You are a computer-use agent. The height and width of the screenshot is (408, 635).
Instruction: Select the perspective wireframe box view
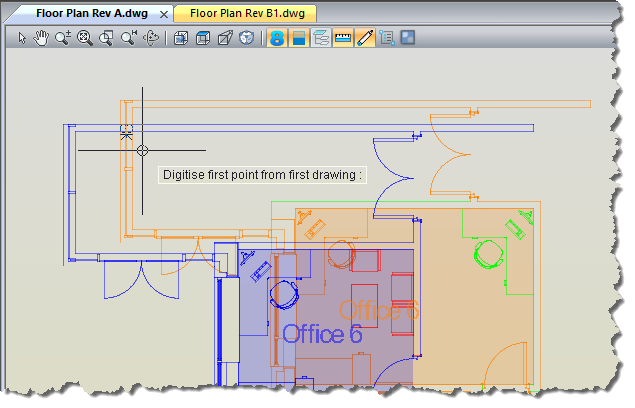pos(225,38)
